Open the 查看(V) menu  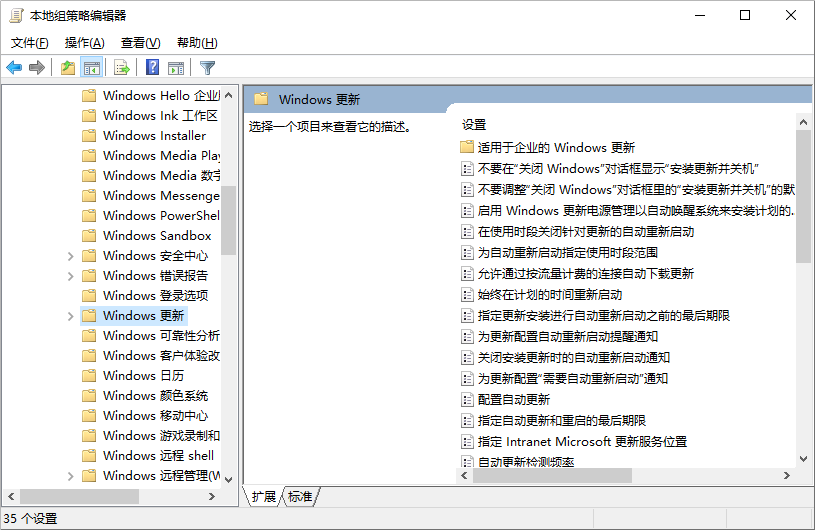point(140,43)
